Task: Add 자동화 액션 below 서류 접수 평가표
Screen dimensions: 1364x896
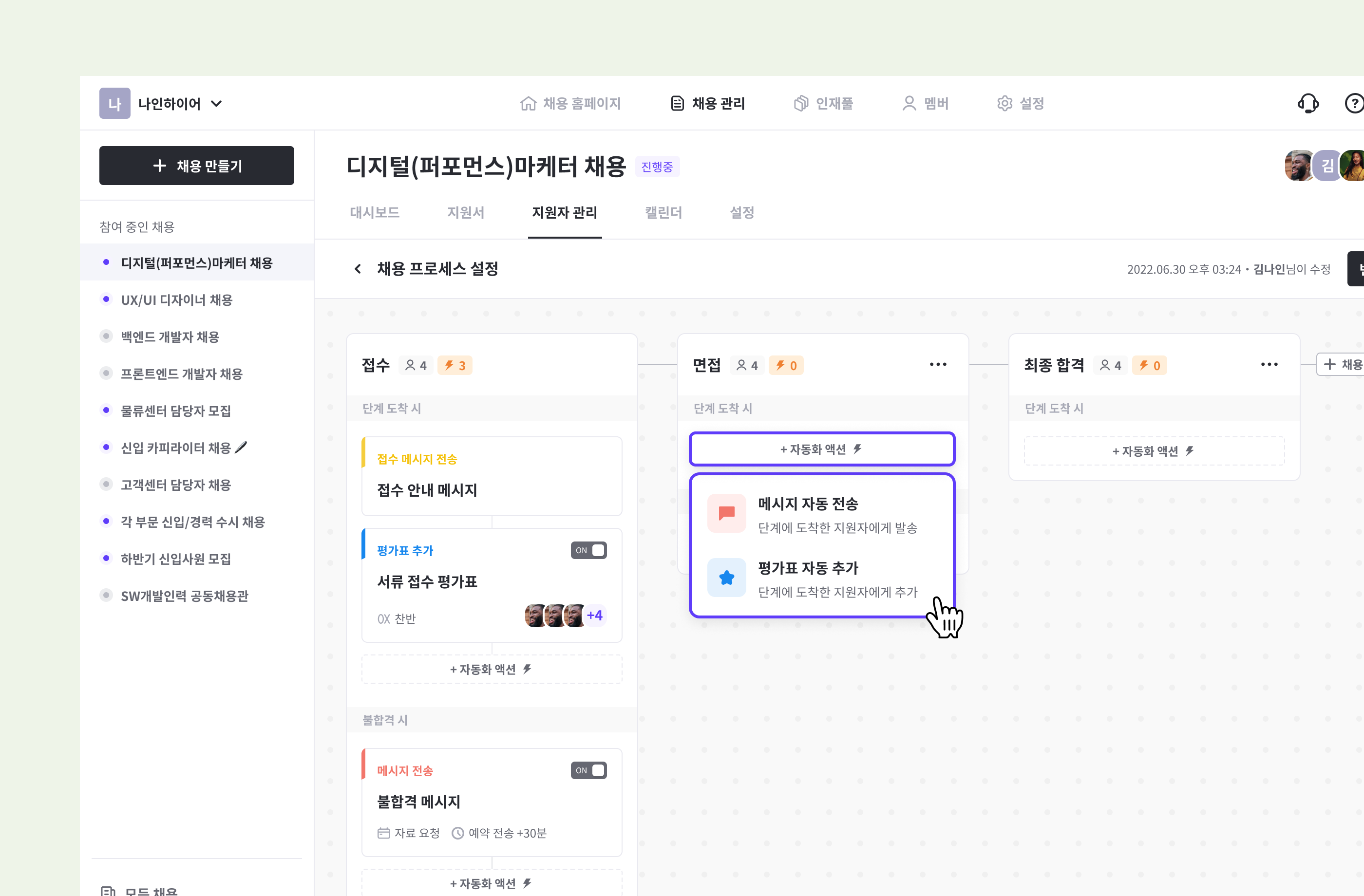Action: point(492,669)
